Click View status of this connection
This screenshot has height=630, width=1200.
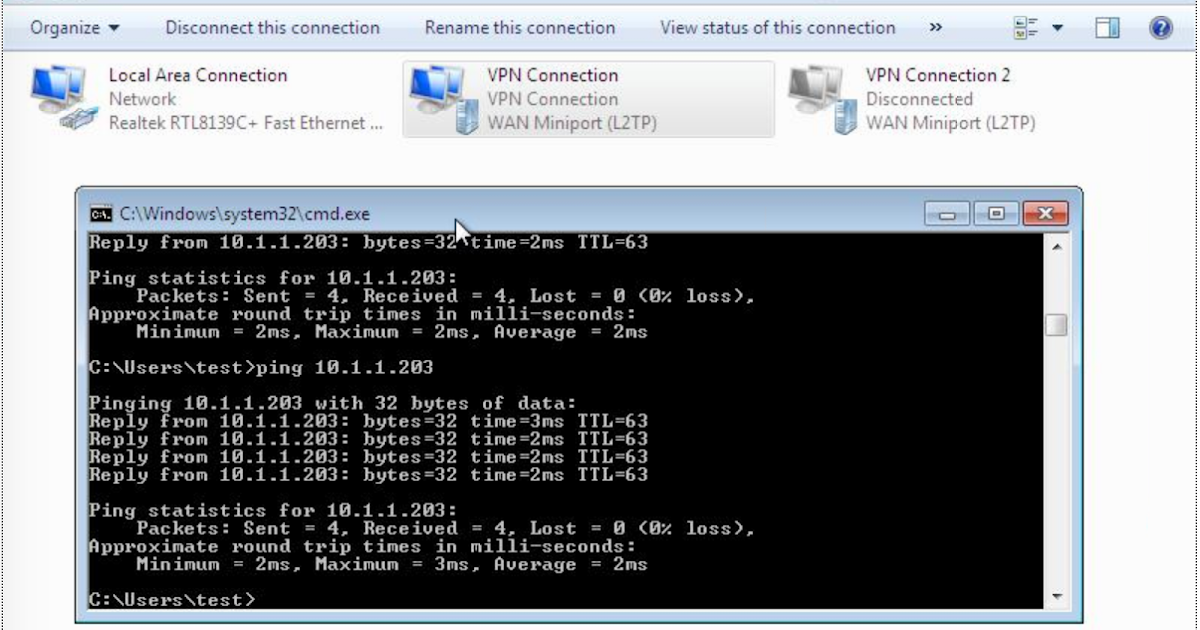click(777, 28)
